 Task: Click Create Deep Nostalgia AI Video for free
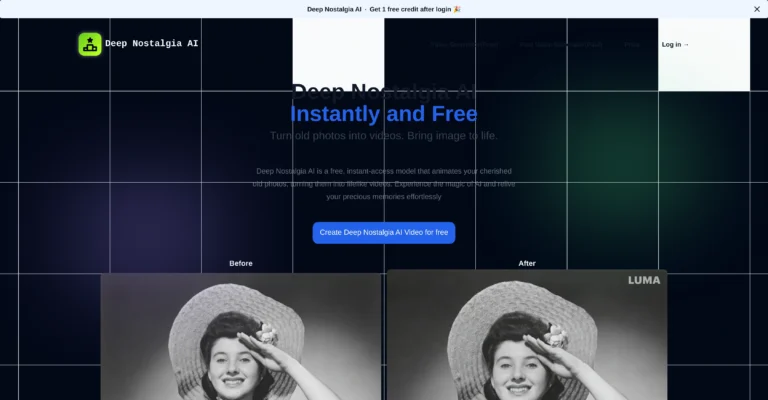pyautogui.click(x=384, y=233)
